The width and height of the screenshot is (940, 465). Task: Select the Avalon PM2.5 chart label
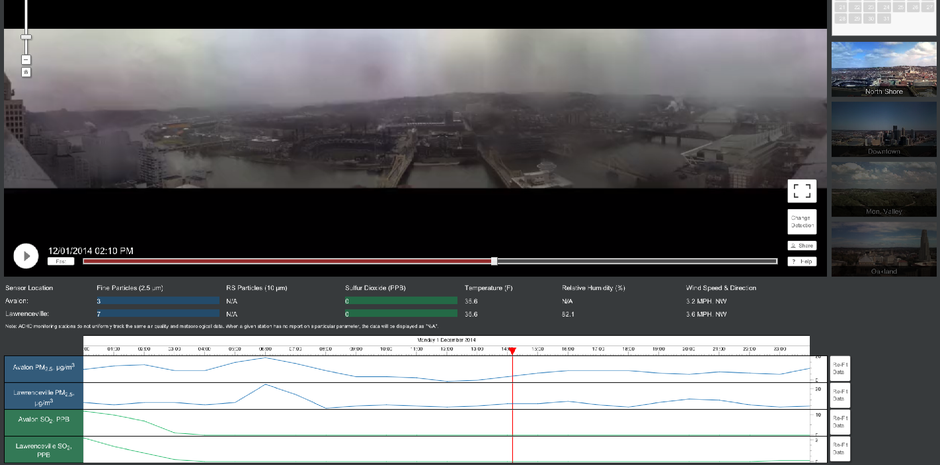(44, 369)
